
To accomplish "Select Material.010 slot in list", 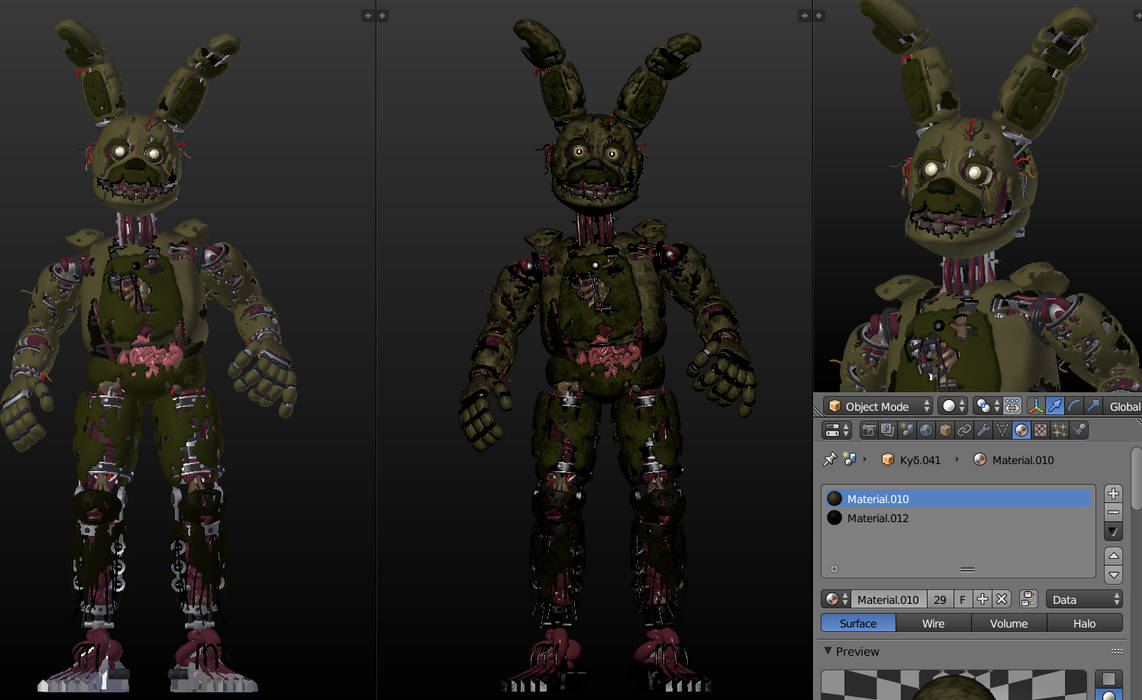I will [958, 498].
